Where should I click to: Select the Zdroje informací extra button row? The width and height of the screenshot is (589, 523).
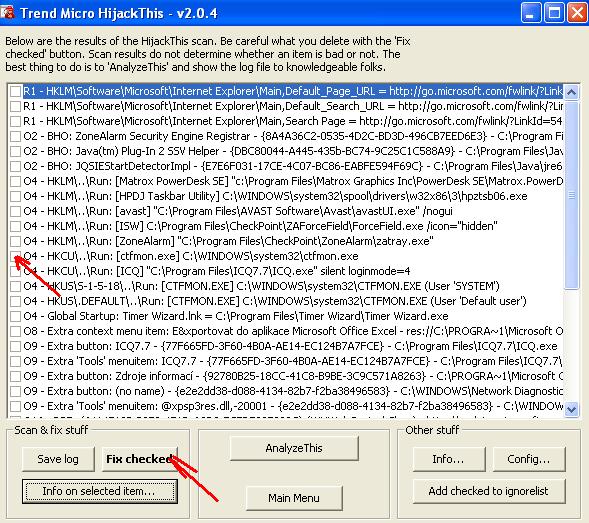(293, 376)
